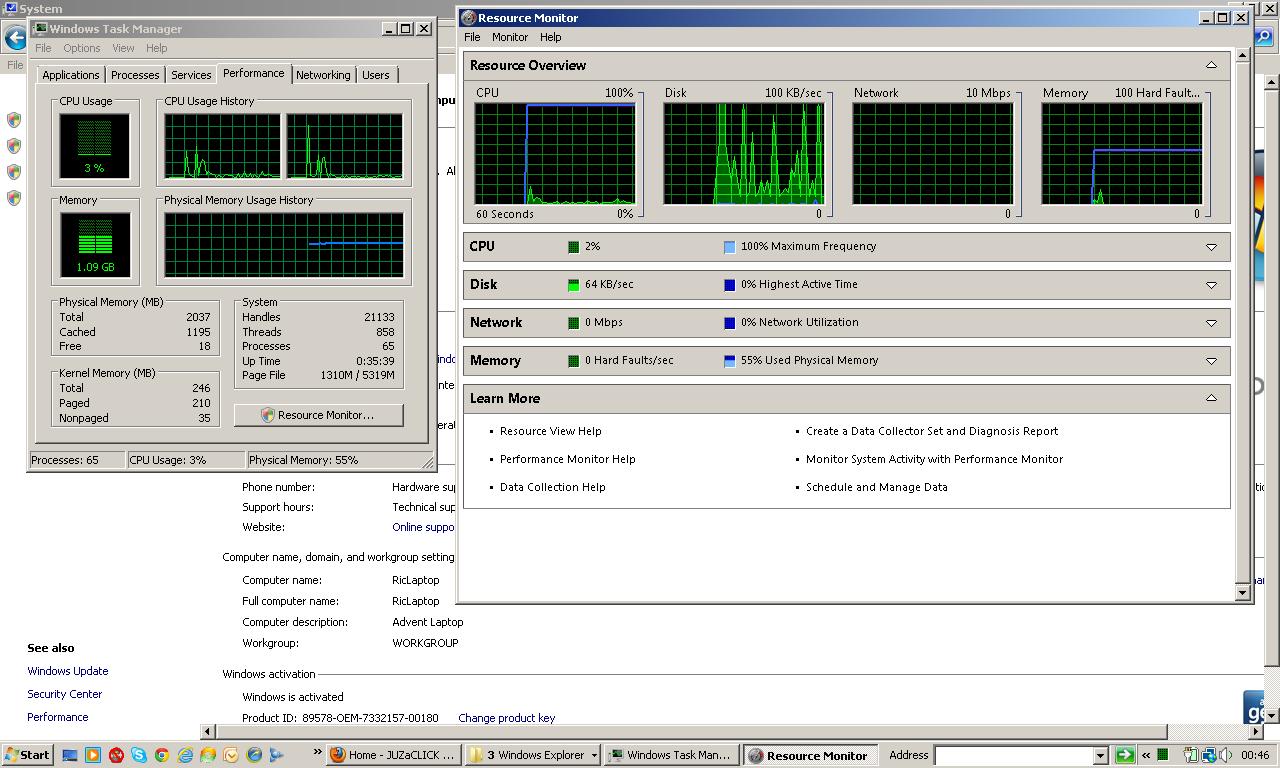
Task: Open Resource Monitor's Monitor menu
Action: point(510,37)
